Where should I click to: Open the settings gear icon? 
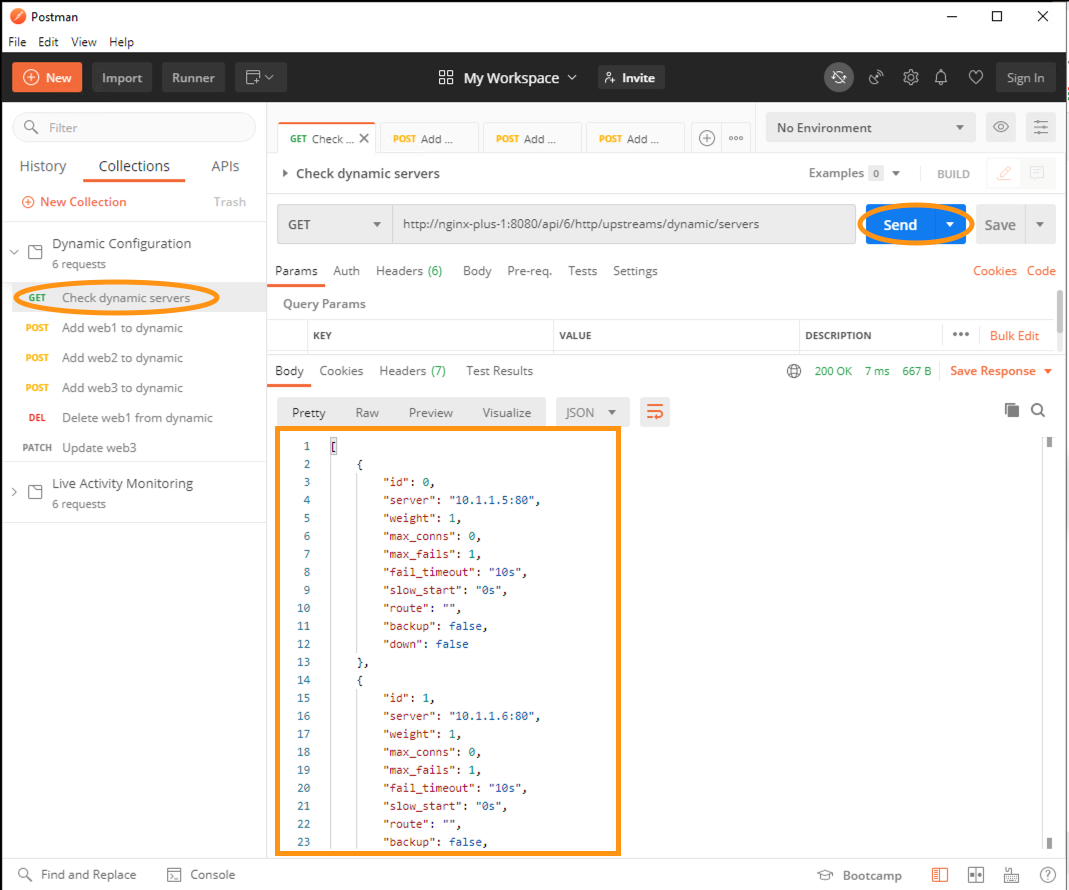coord(910,78)
